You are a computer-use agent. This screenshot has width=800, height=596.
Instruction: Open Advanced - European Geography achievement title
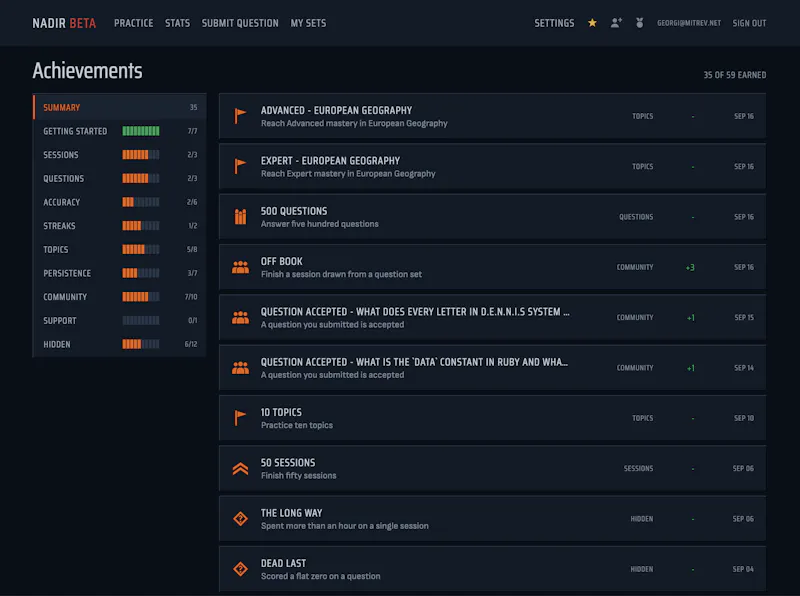336,110
